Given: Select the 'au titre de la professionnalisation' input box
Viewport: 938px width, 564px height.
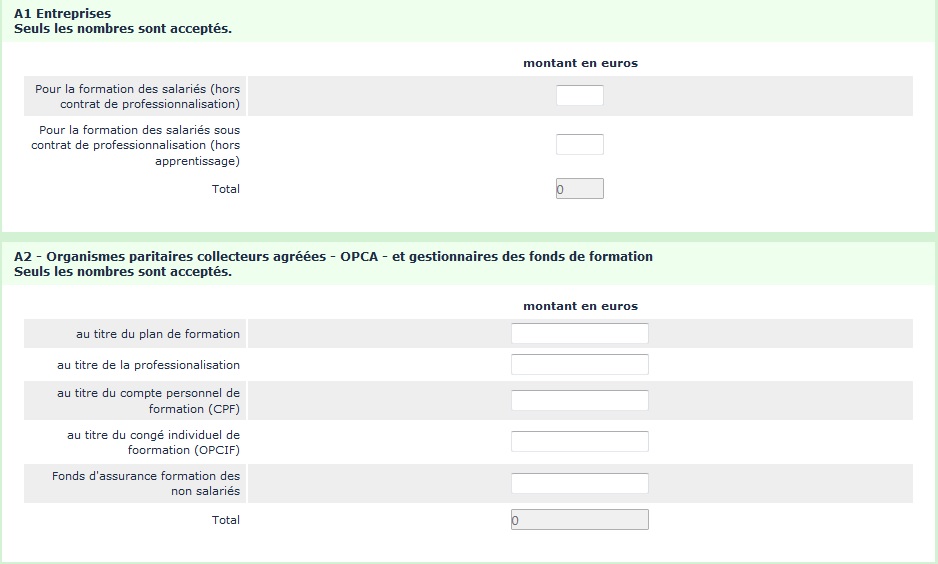Looking at the screenshot, I should point(579,365).
